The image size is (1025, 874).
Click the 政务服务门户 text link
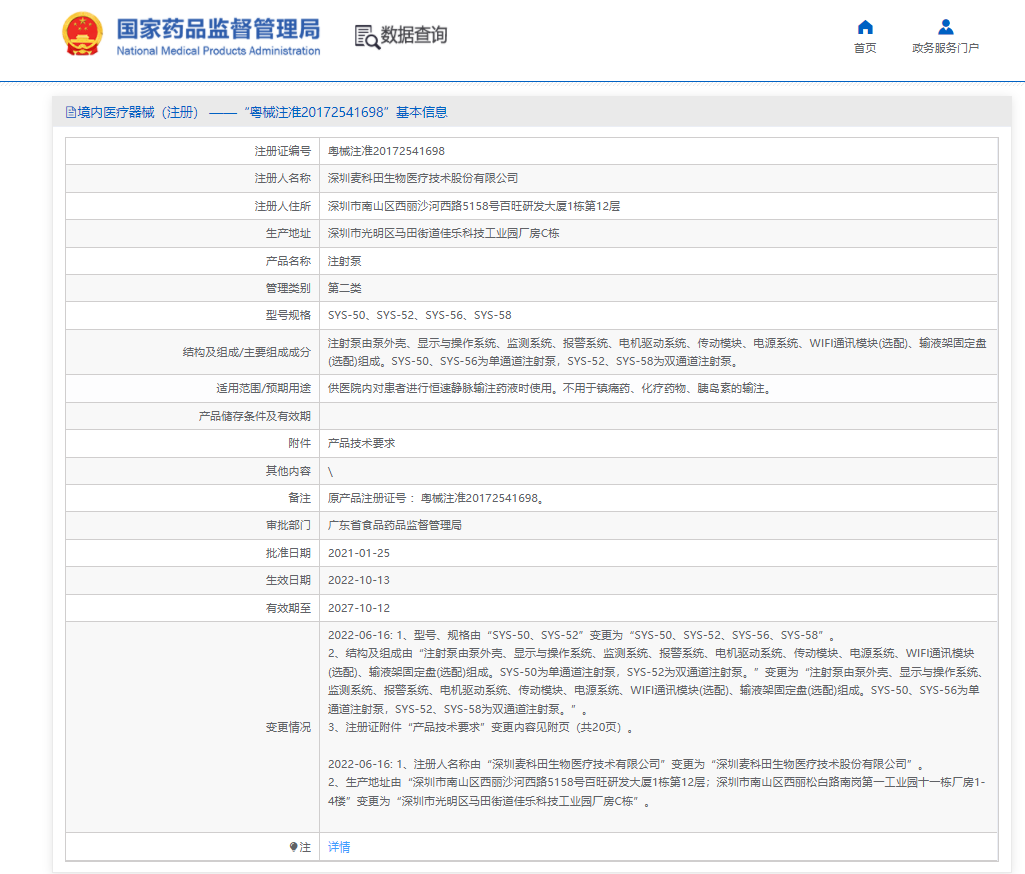(x=945, y=48)
